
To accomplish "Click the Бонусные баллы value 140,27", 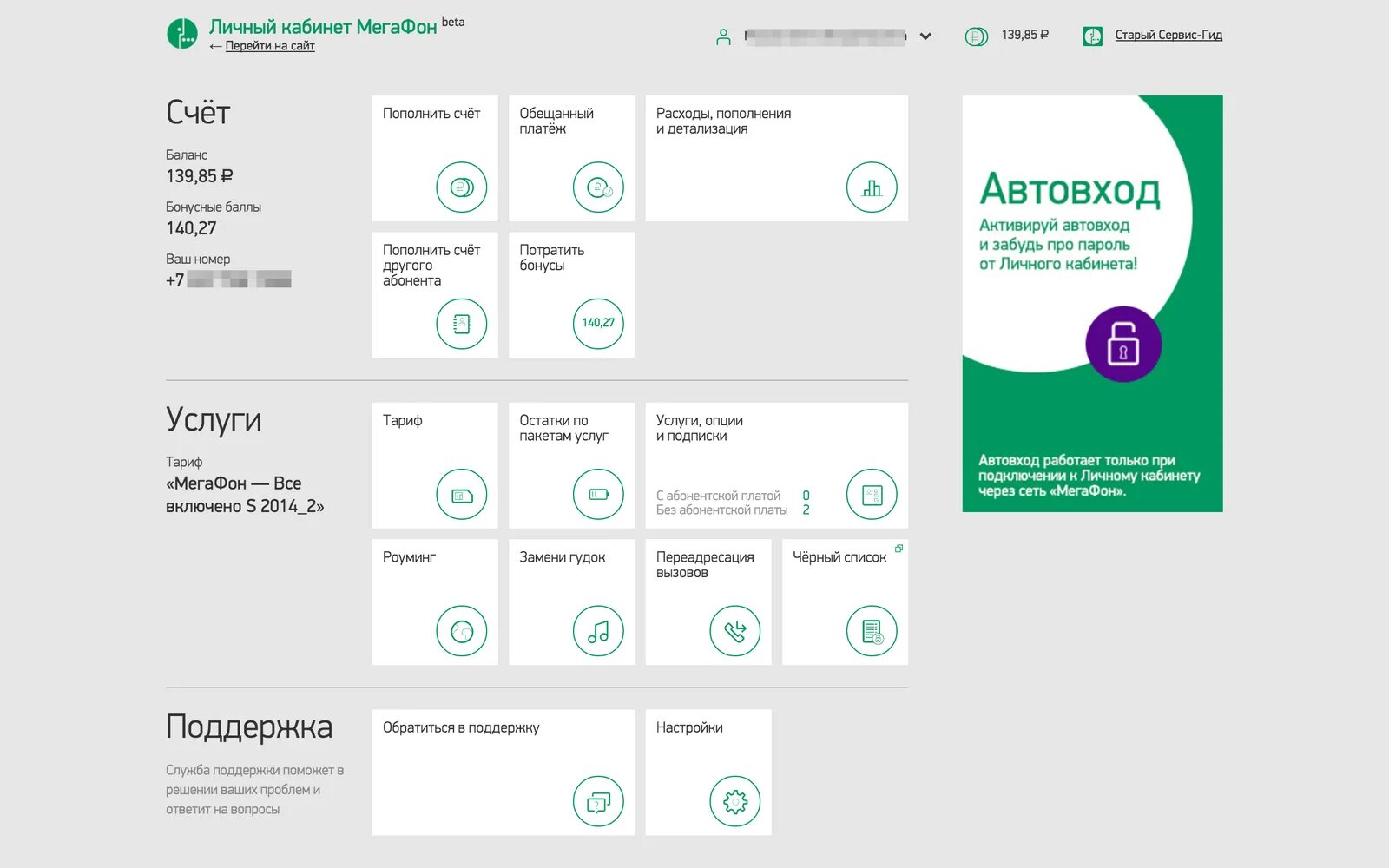I will tap(191, 228).
